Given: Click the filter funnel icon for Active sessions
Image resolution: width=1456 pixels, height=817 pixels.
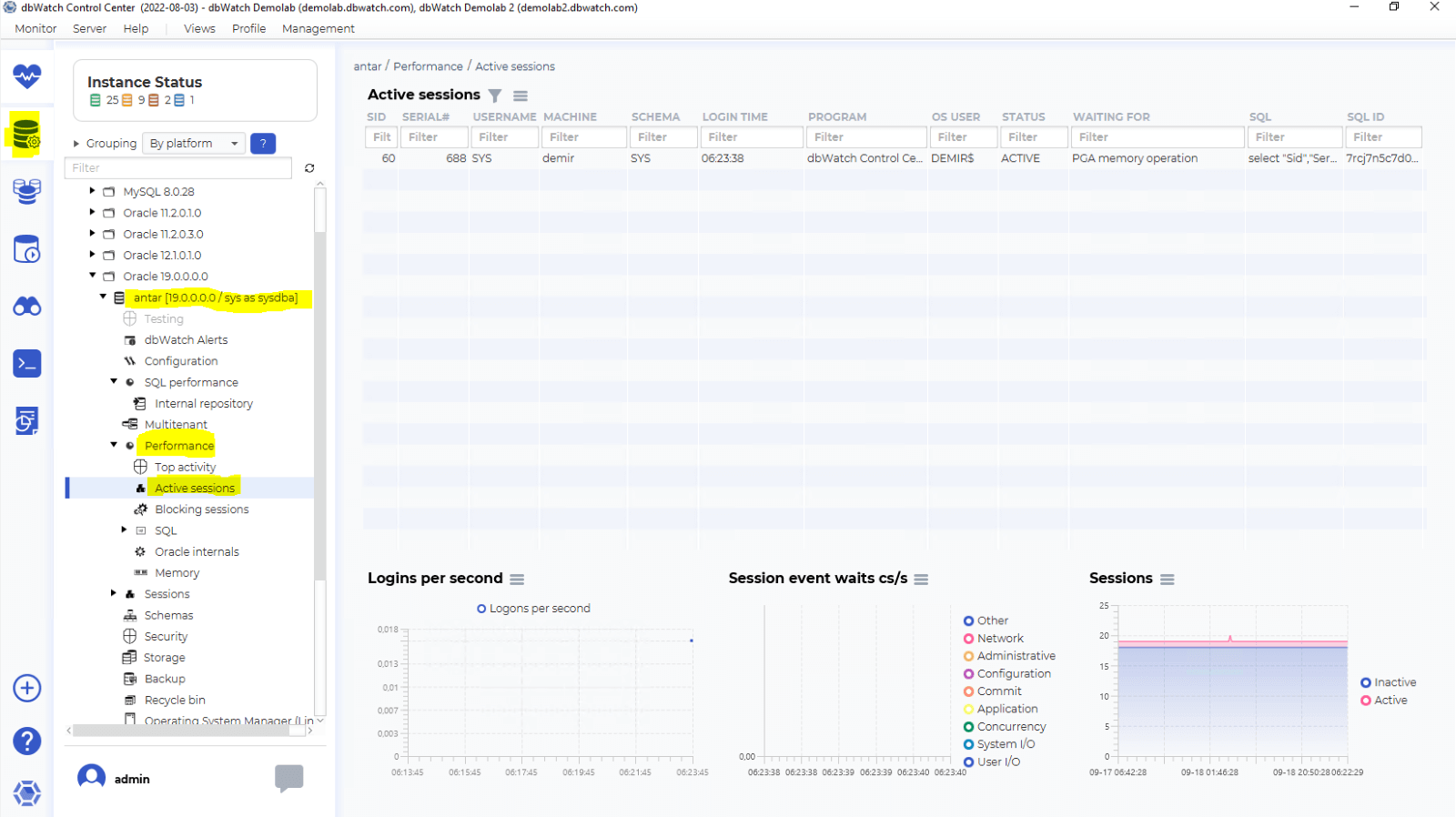Looking at the screenshot, I should tap(495, 96).
